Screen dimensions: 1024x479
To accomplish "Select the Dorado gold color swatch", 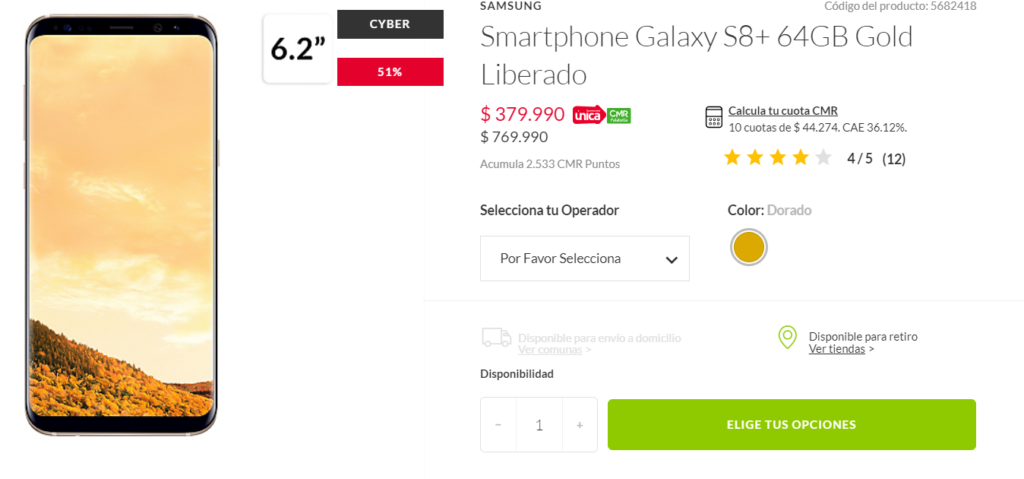I will pyautogui.click(x=748, y=247).
